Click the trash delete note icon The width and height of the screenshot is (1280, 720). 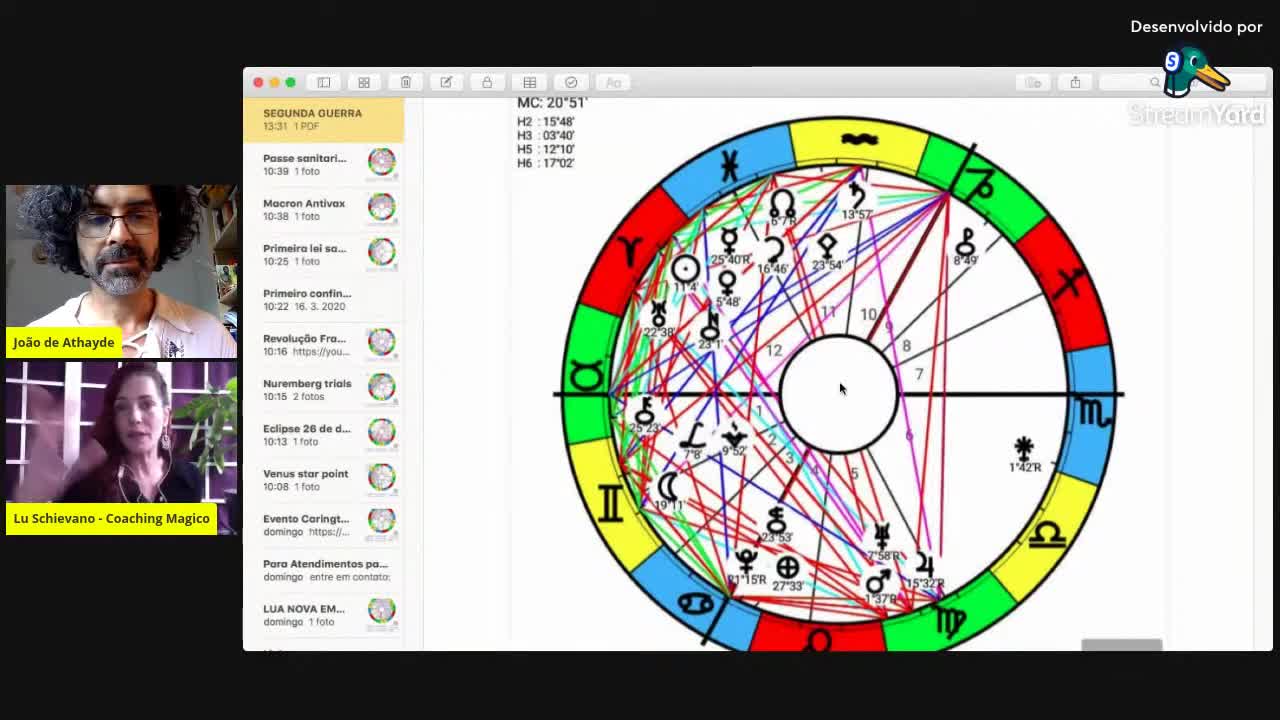[x=405, y=82]
